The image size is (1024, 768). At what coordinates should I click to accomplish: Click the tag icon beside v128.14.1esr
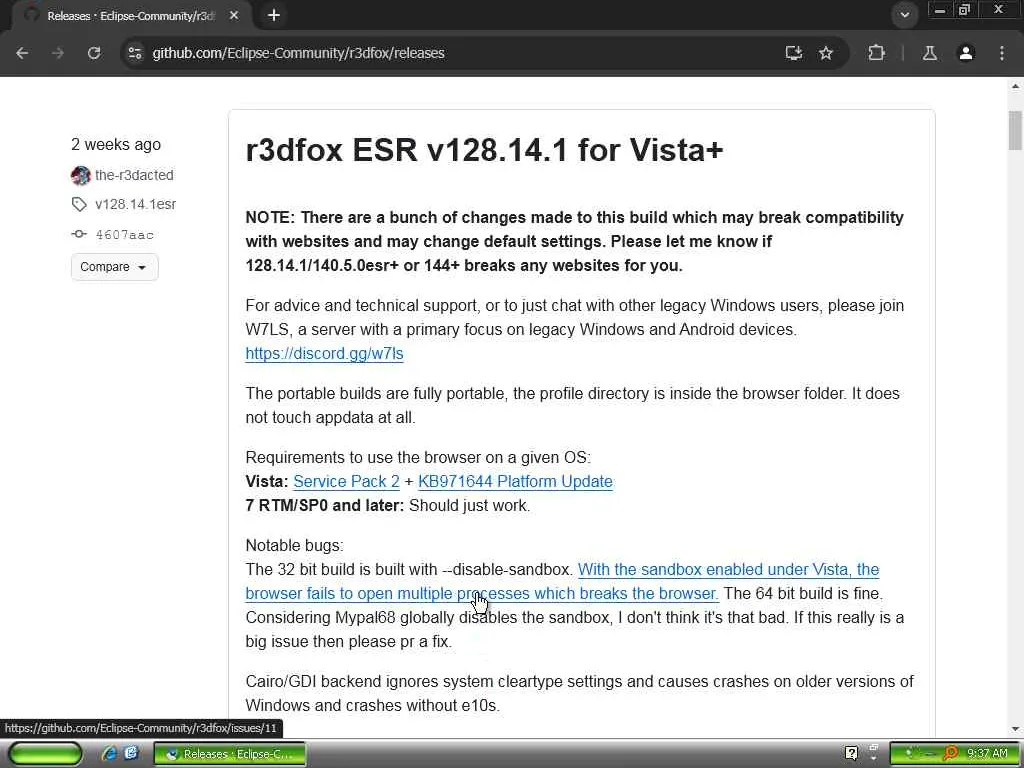coord(79,204)
